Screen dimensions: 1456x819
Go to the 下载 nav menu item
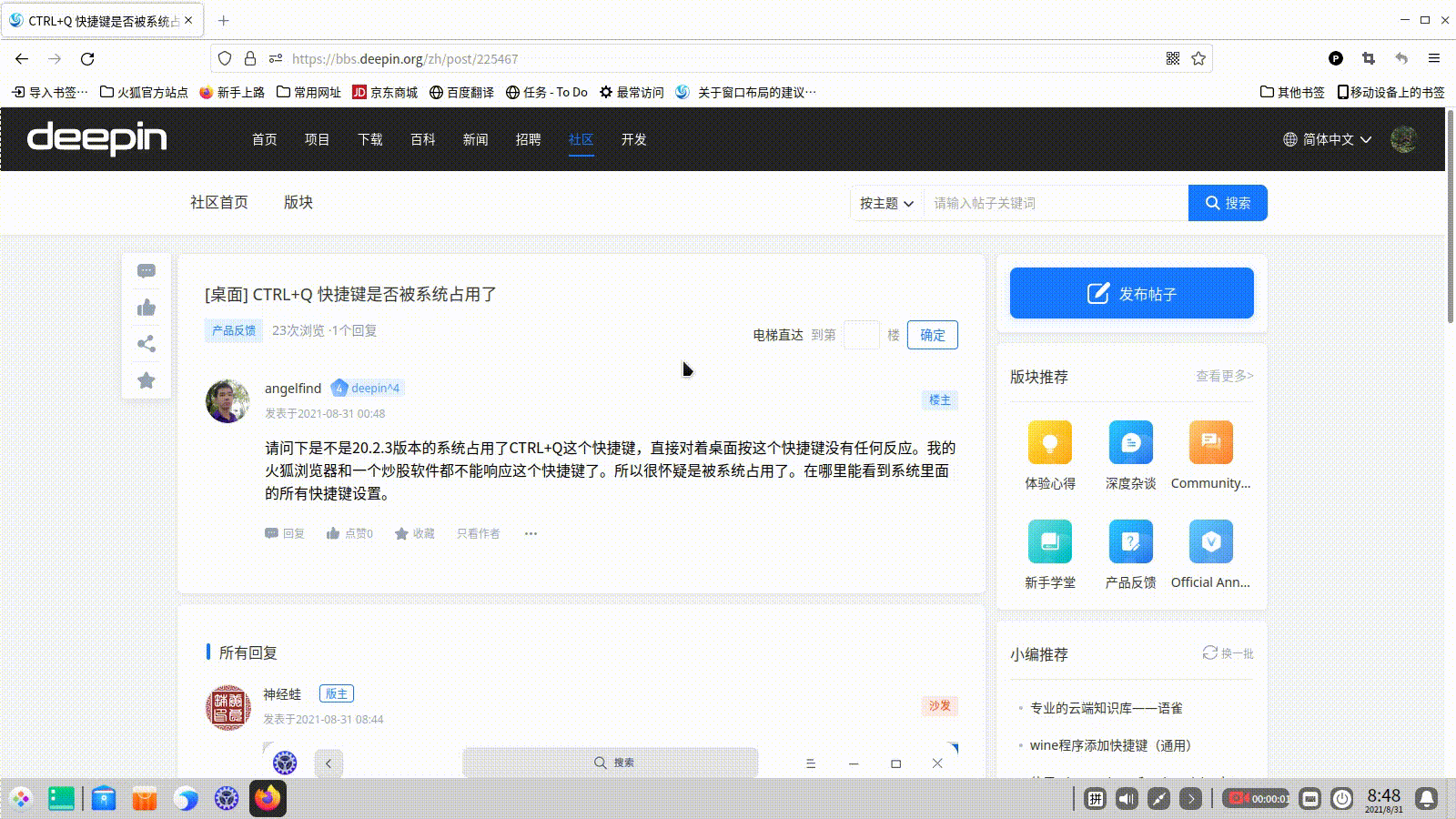(x=369, y=139)
